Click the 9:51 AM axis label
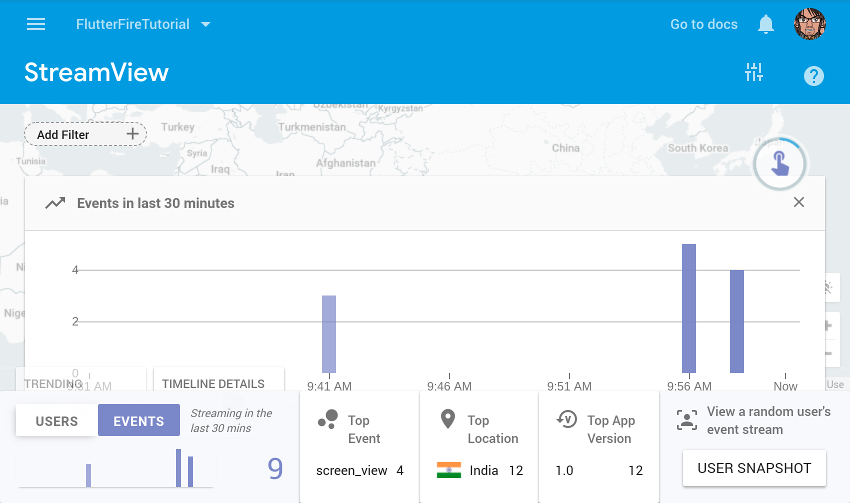 569,386
